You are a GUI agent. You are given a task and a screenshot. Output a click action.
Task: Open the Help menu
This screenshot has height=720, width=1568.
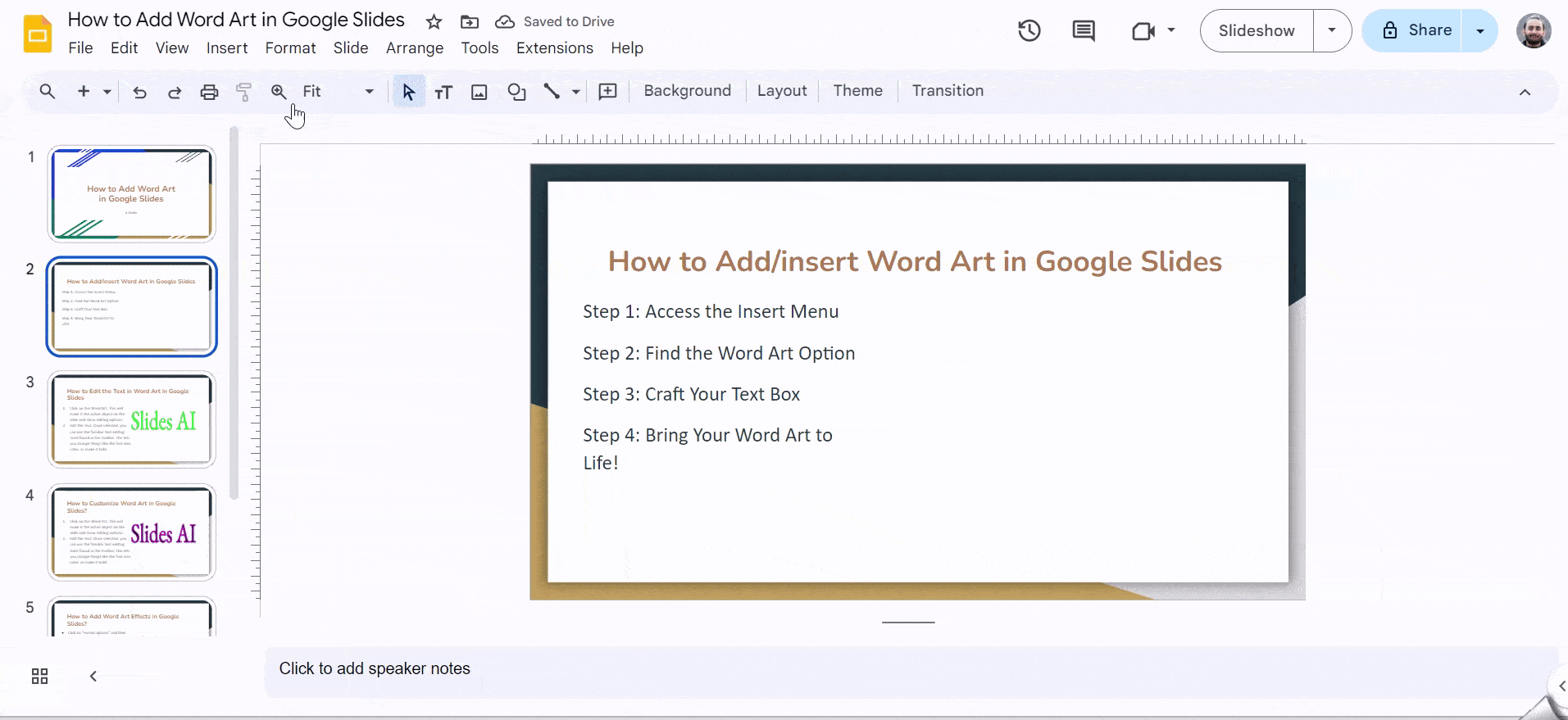point(627,48)
